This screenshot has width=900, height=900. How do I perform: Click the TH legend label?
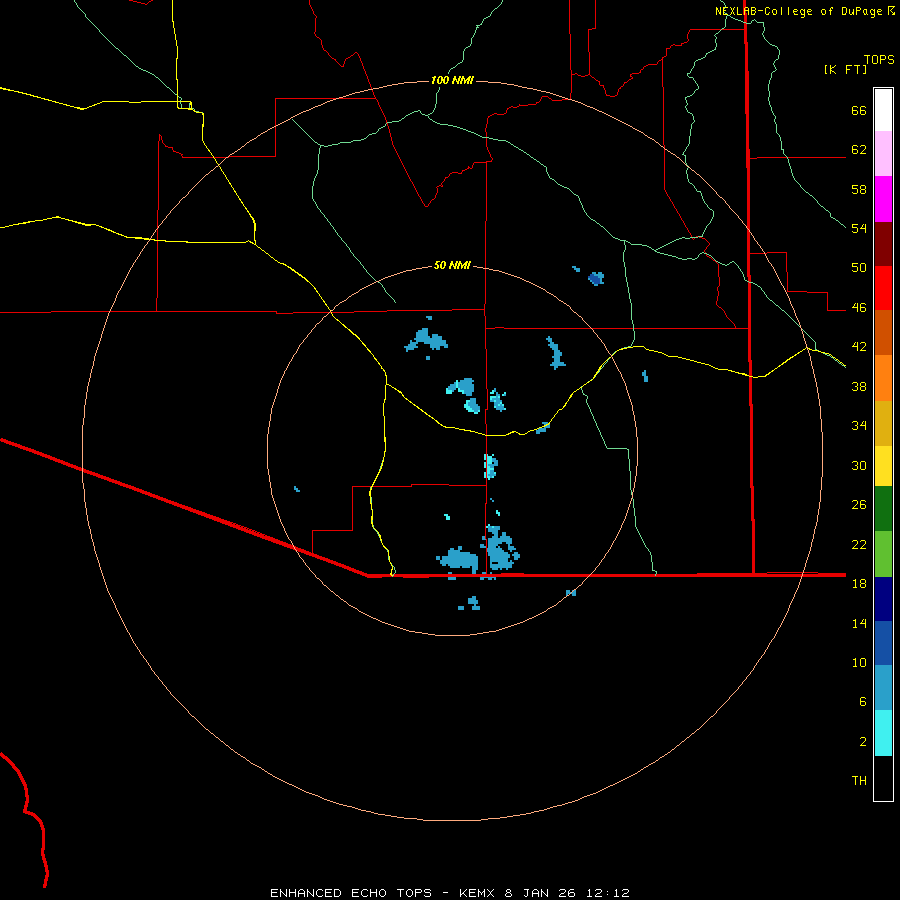tap(859, 781)
